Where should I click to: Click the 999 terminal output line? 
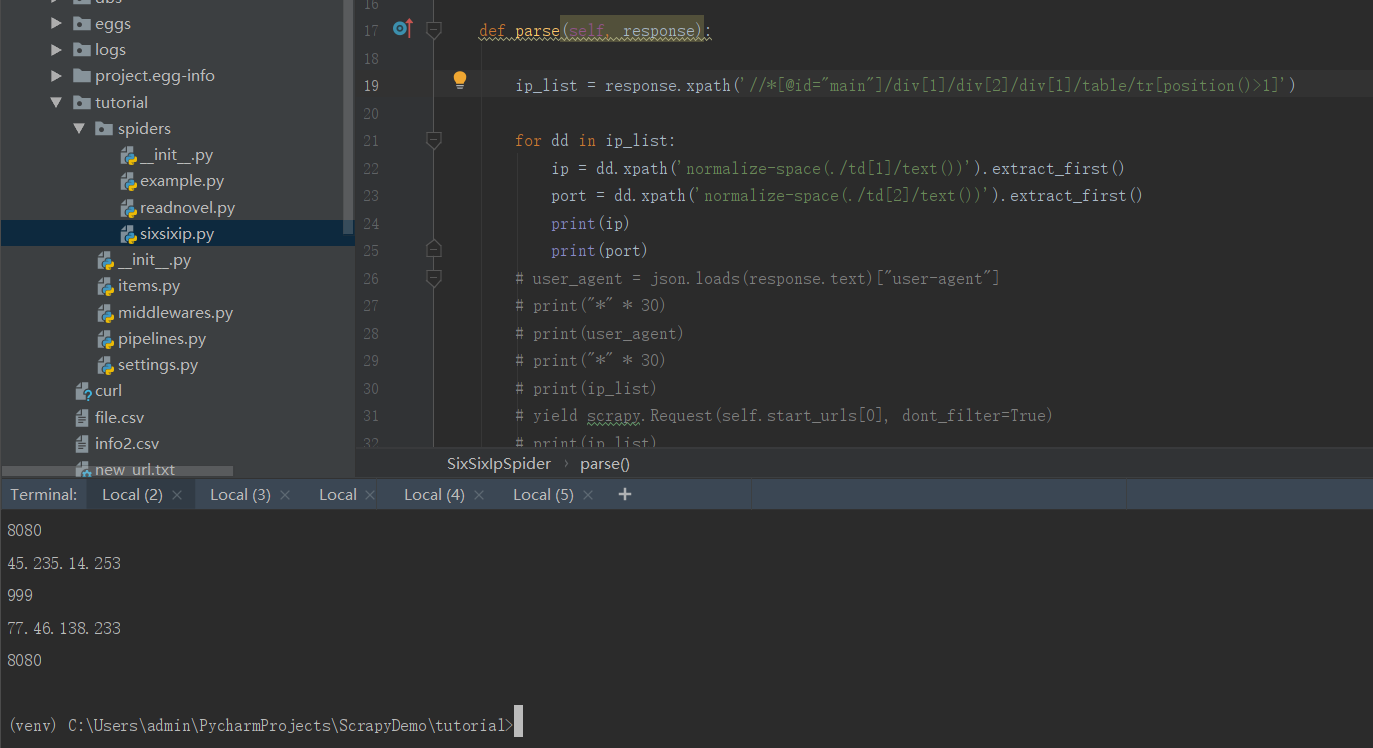20,595
